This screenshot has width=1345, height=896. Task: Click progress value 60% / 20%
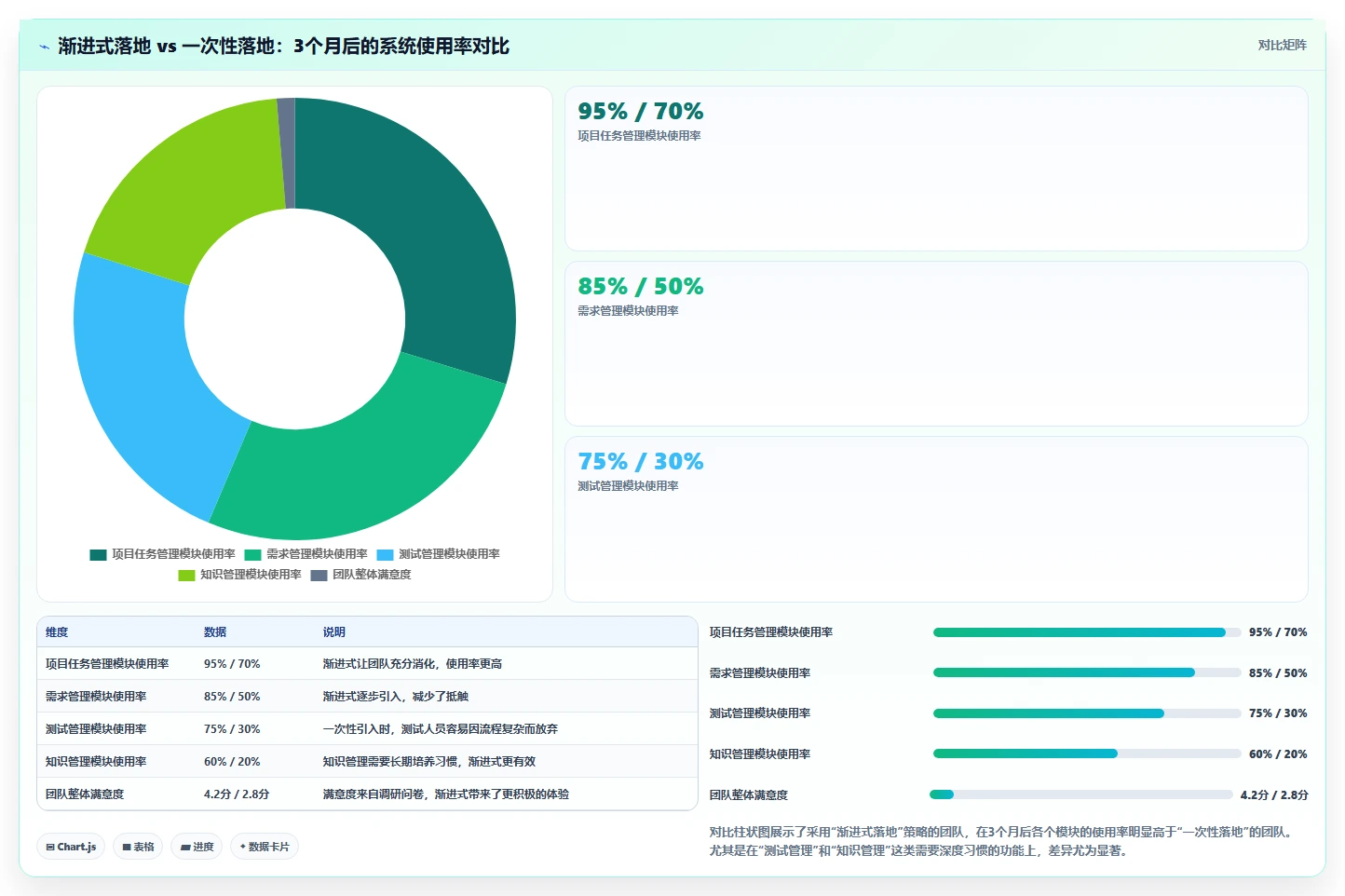pyautogui.click(x=1278, y=754)
